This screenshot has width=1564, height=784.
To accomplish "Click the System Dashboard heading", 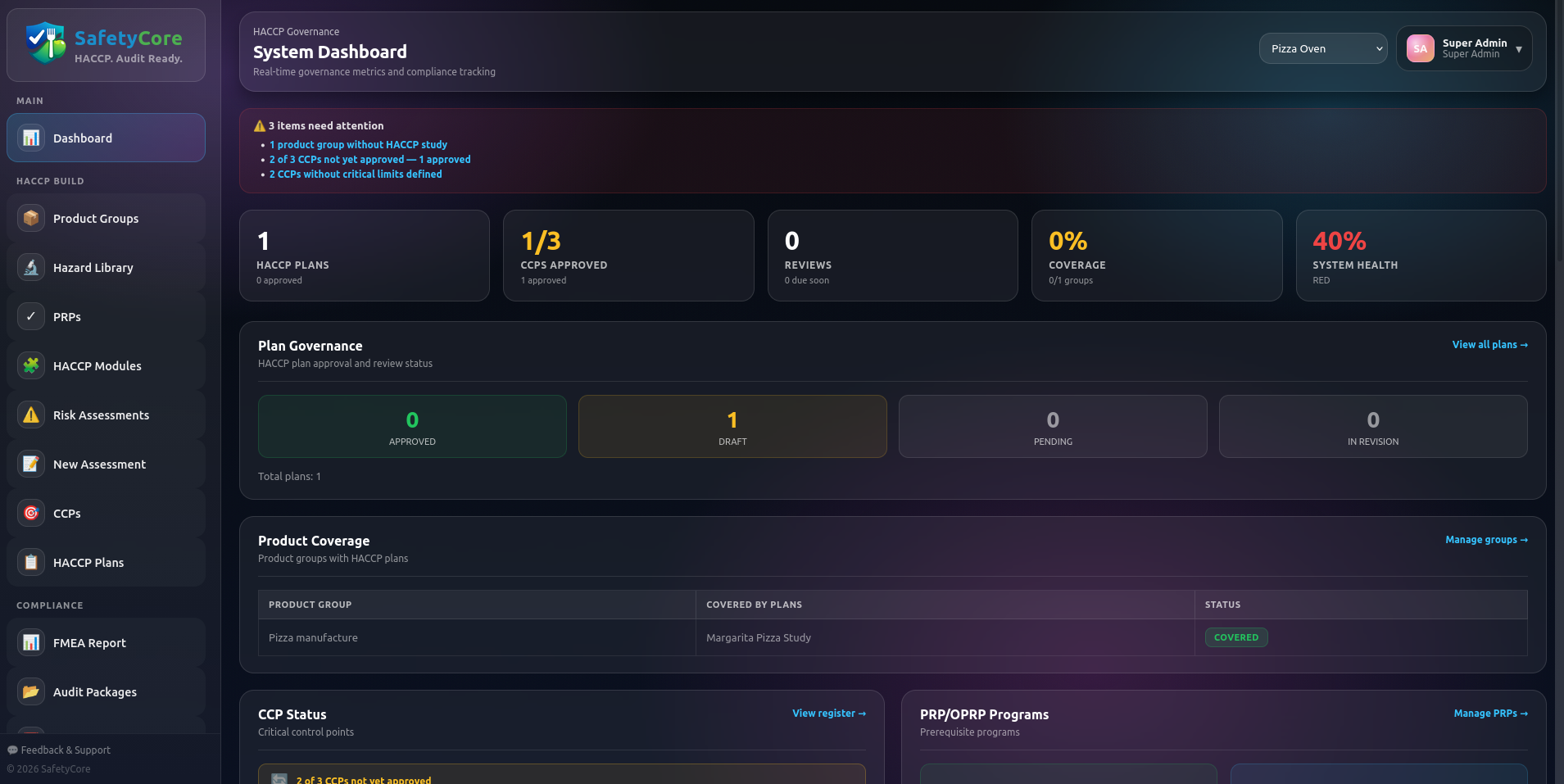I will pyautogui.click(x=330, y=52).
